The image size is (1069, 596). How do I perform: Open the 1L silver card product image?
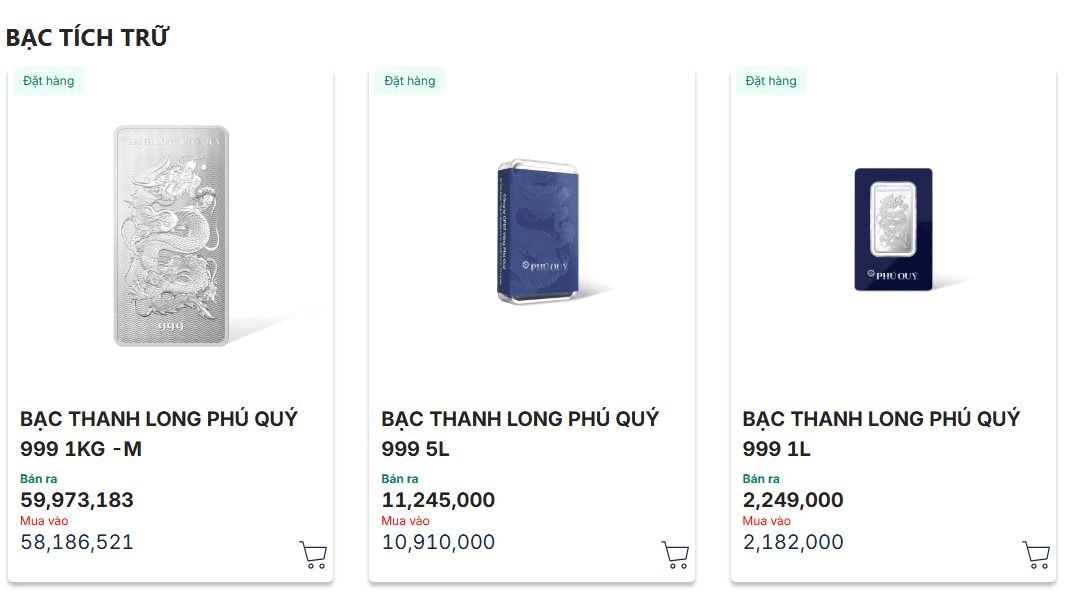(x=893, y=230)
